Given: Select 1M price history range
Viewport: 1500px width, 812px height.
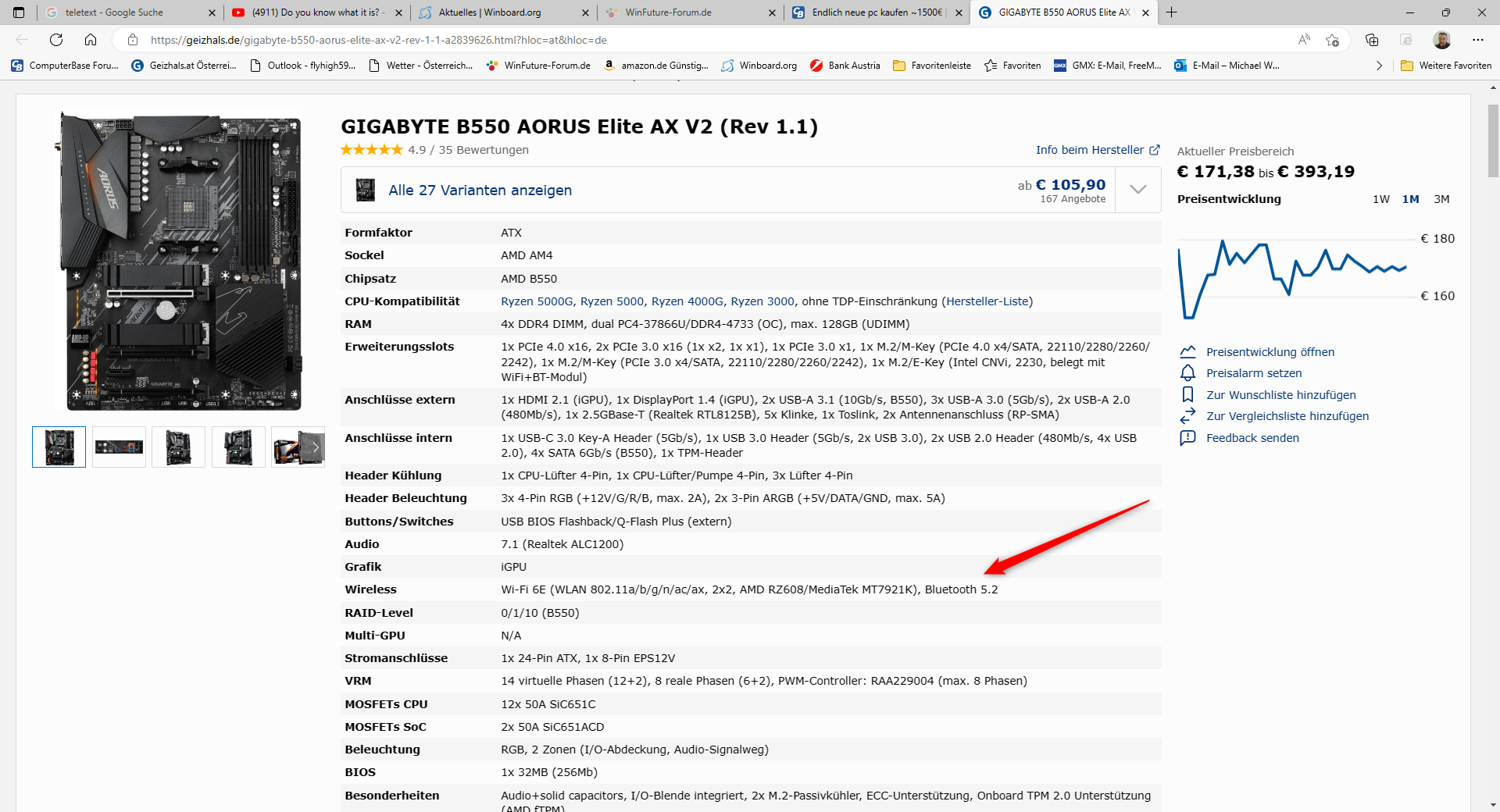Looking at the screenshot, I should click(x=1410, y=199).
